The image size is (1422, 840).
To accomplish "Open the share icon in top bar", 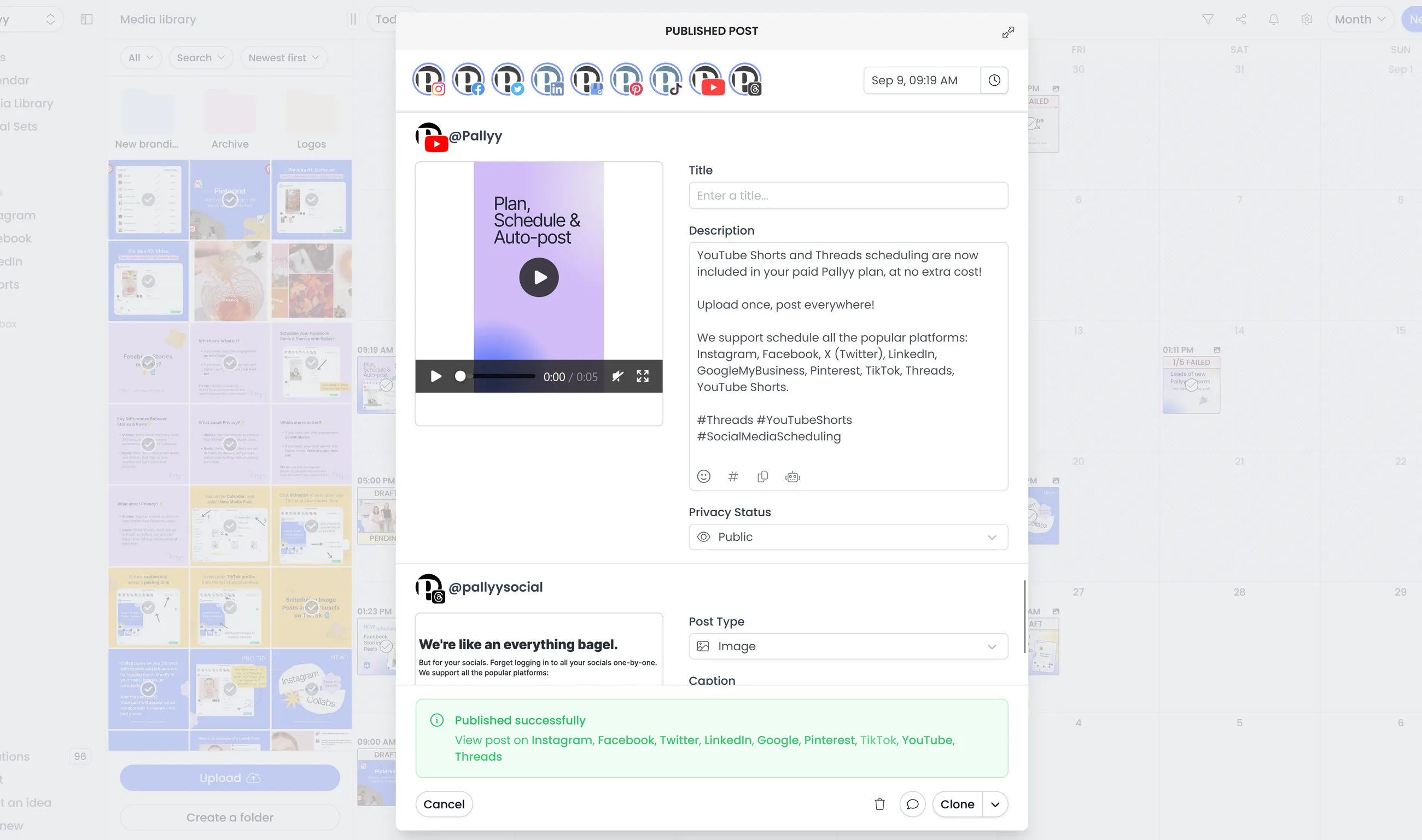I will pyautogui.click(x=1240, y=19).
